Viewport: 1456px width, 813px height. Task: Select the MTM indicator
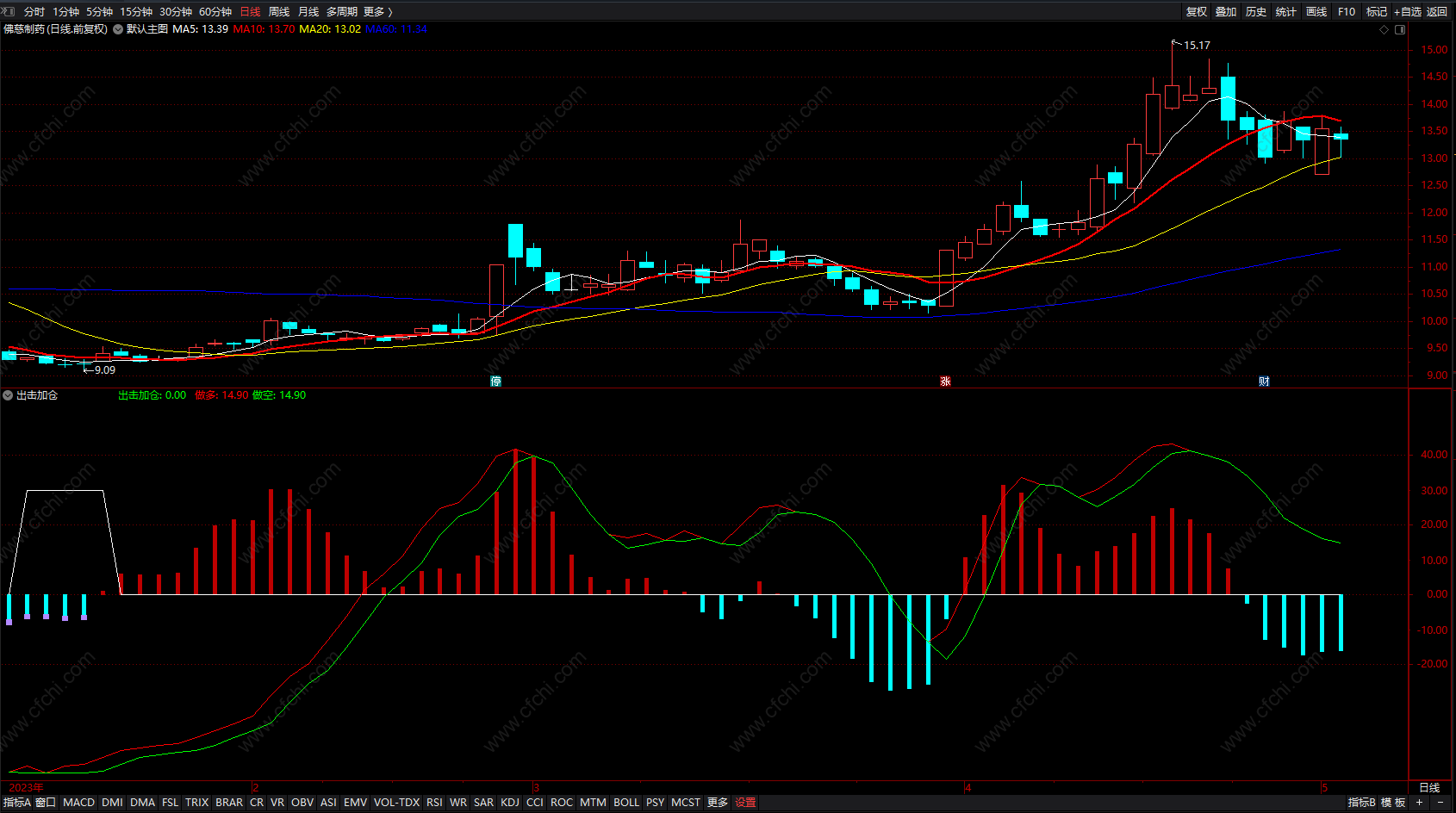point(593,803)
